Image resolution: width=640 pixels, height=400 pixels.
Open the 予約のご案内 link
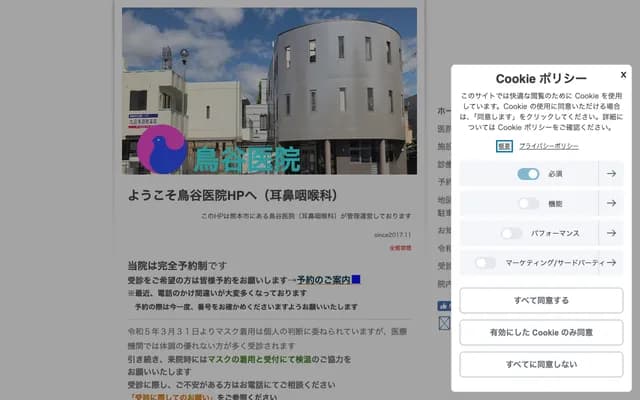coord(323,280)
